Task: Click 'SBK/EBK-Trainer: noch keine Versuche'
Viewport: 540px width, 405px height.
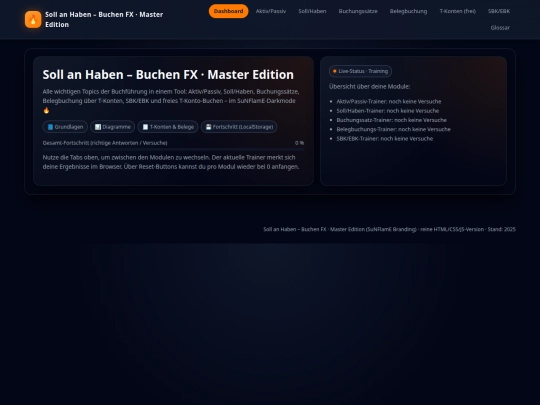Action: (x=385, y=139)
